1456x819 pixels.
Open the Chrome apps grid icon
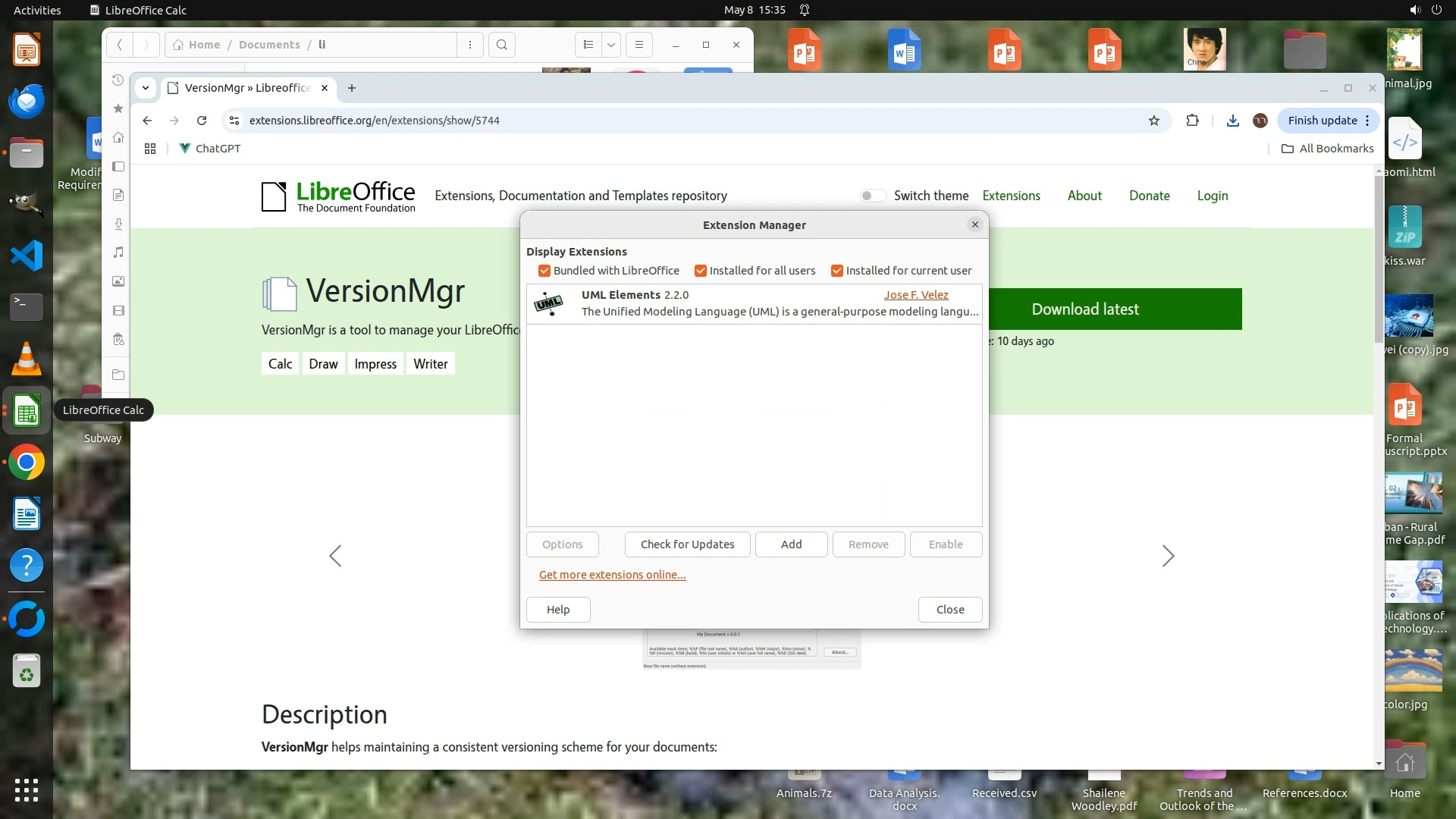point(150,149)
